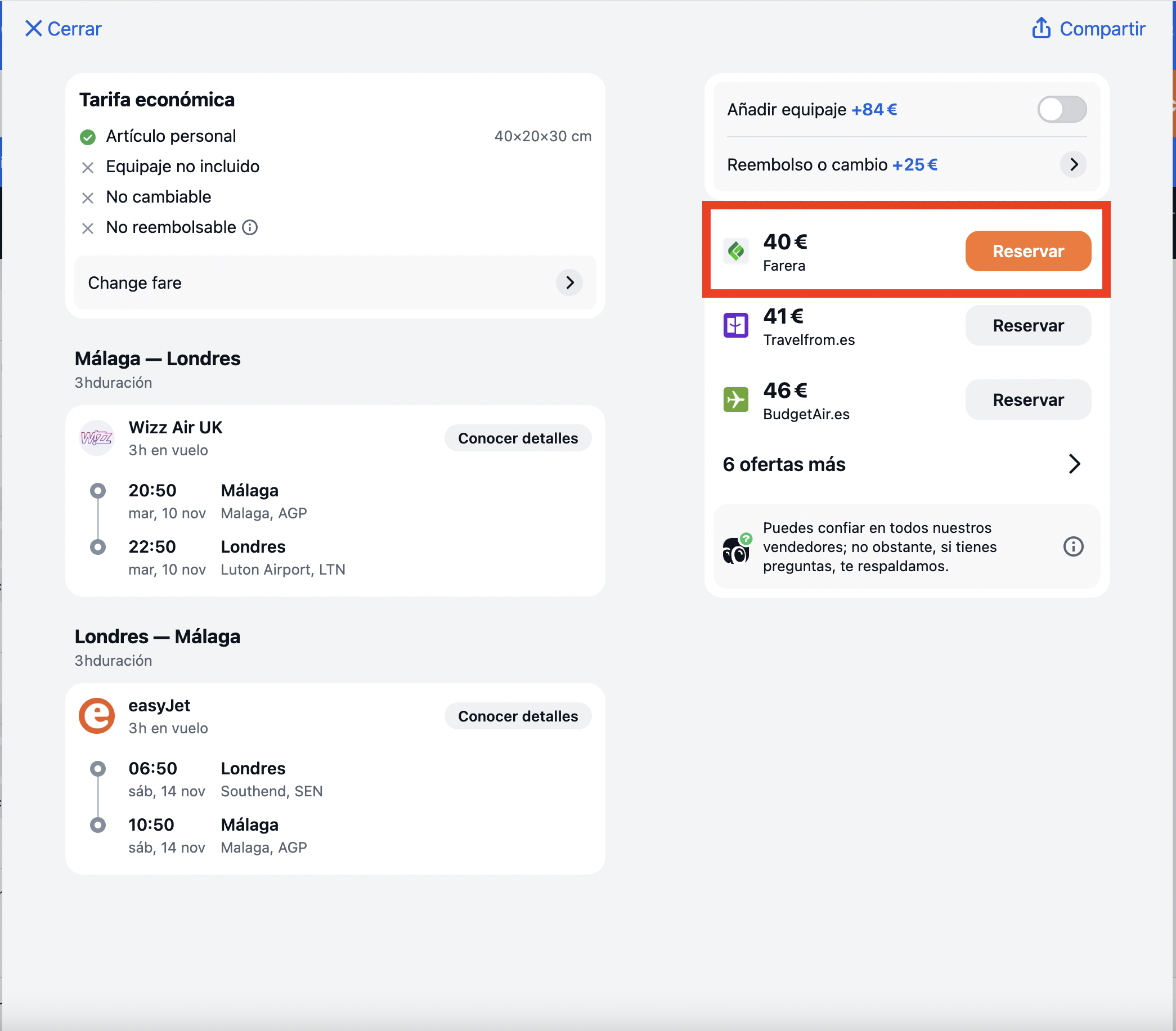
Task: Click the Farera seller logo
Action: tap(735, 252)
